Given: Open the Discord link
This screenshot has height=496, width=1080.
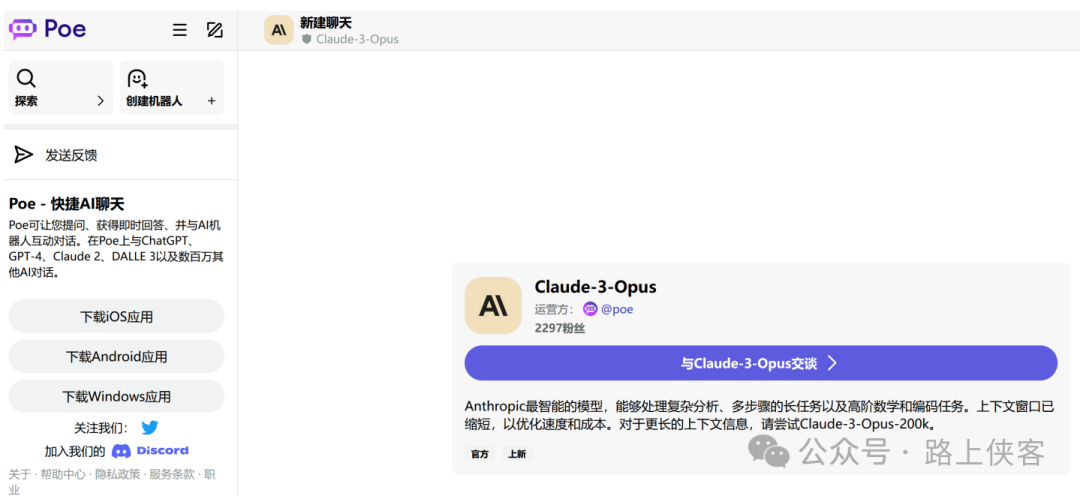Looking at the screenshot, I should 150,451.
